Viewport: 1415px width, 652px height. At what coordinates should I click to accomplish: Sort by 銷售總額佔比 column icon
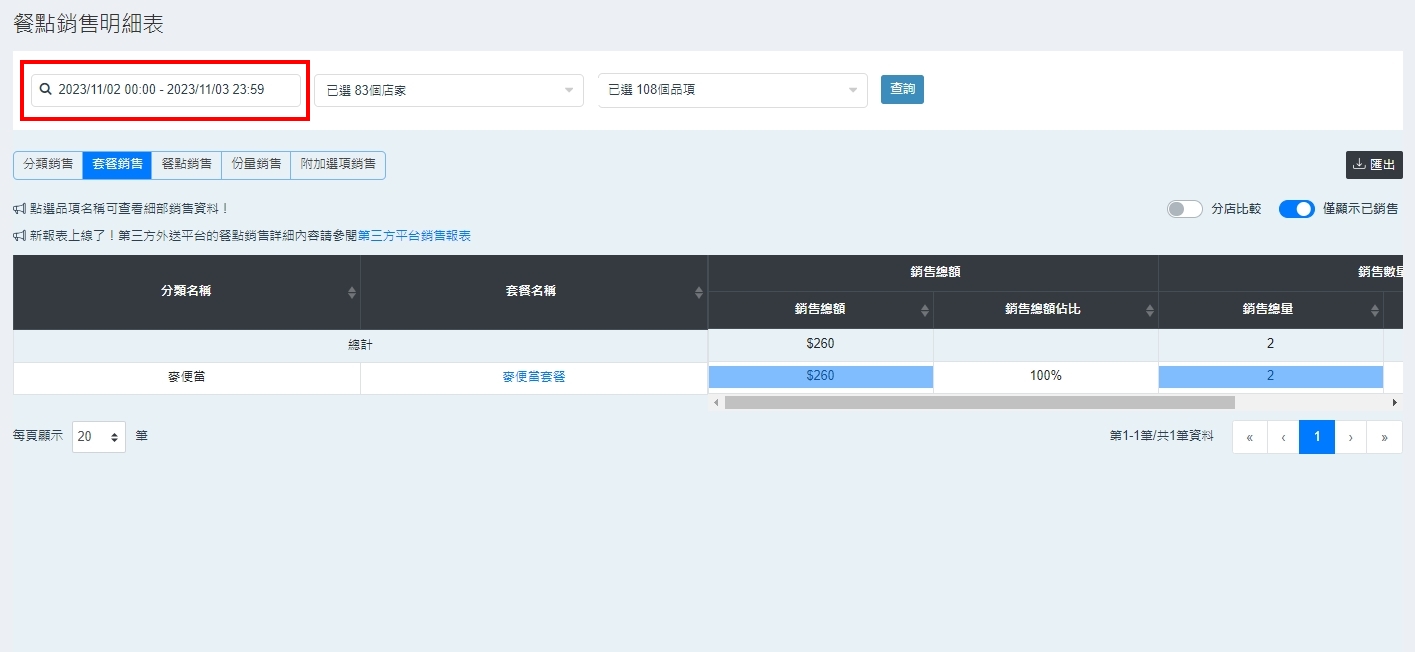1149,310
